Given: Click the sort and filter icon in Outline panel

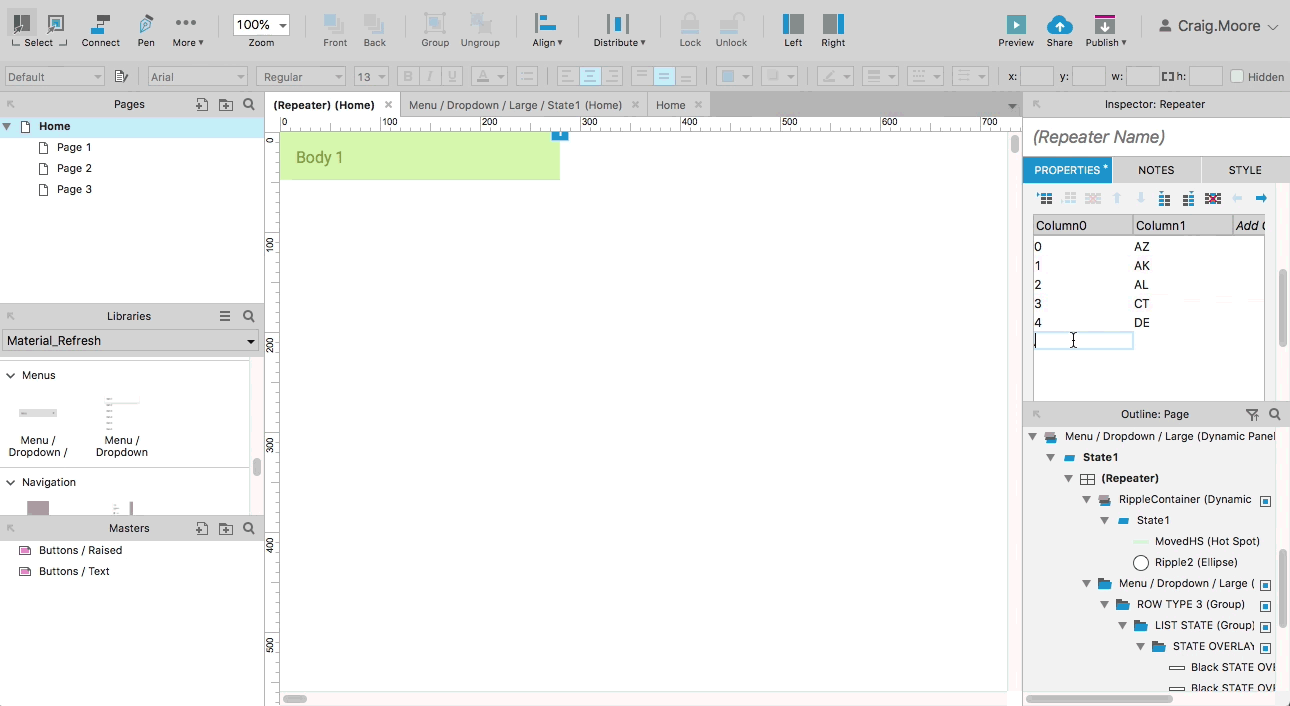Looking at the screenshot, I should (1252, 414).
